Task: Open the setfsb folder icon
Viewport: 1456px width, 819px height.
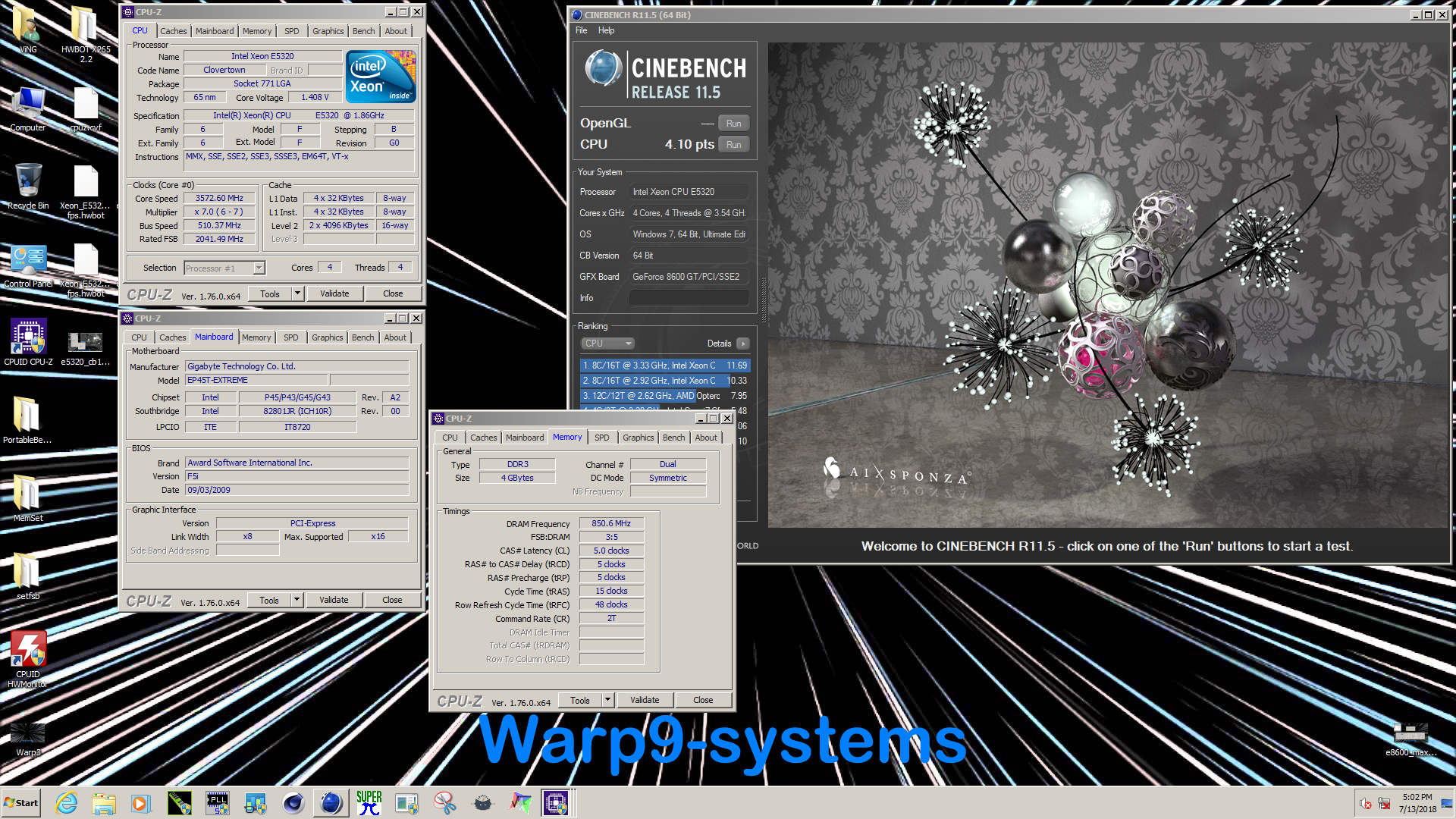Action: [27, 576]
